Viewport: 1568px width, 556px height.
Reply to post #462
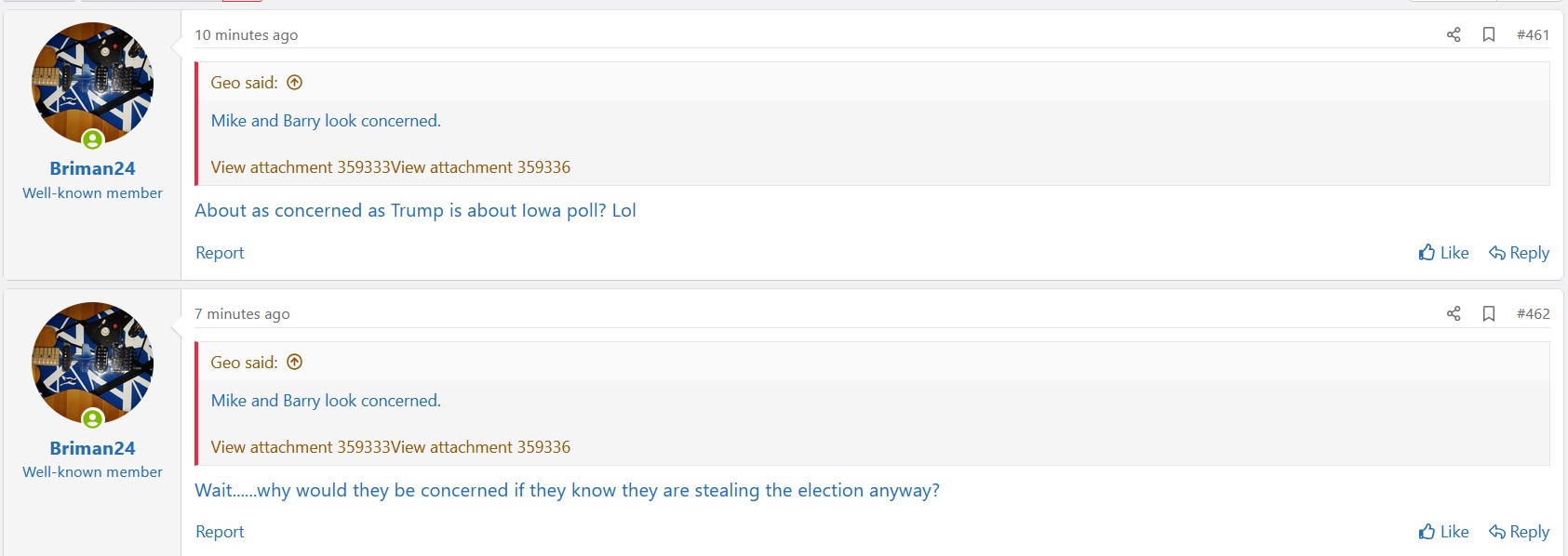tap(1519, 531)
